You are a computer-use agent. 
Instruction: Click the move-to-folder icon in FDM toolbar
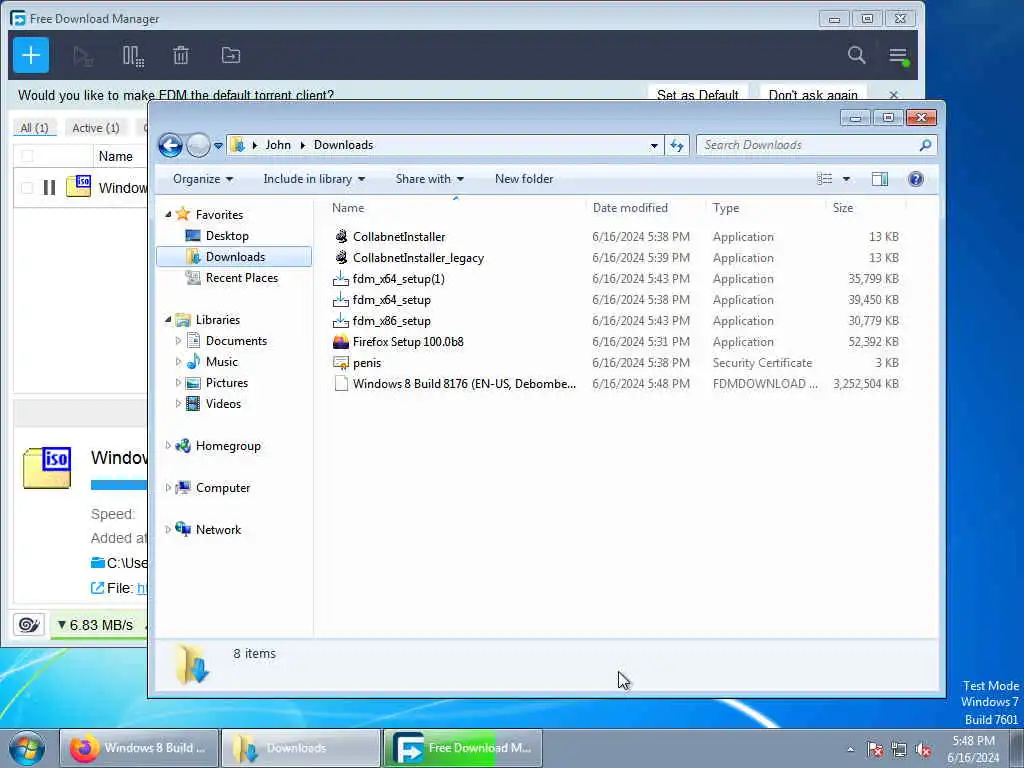(231, 56)
